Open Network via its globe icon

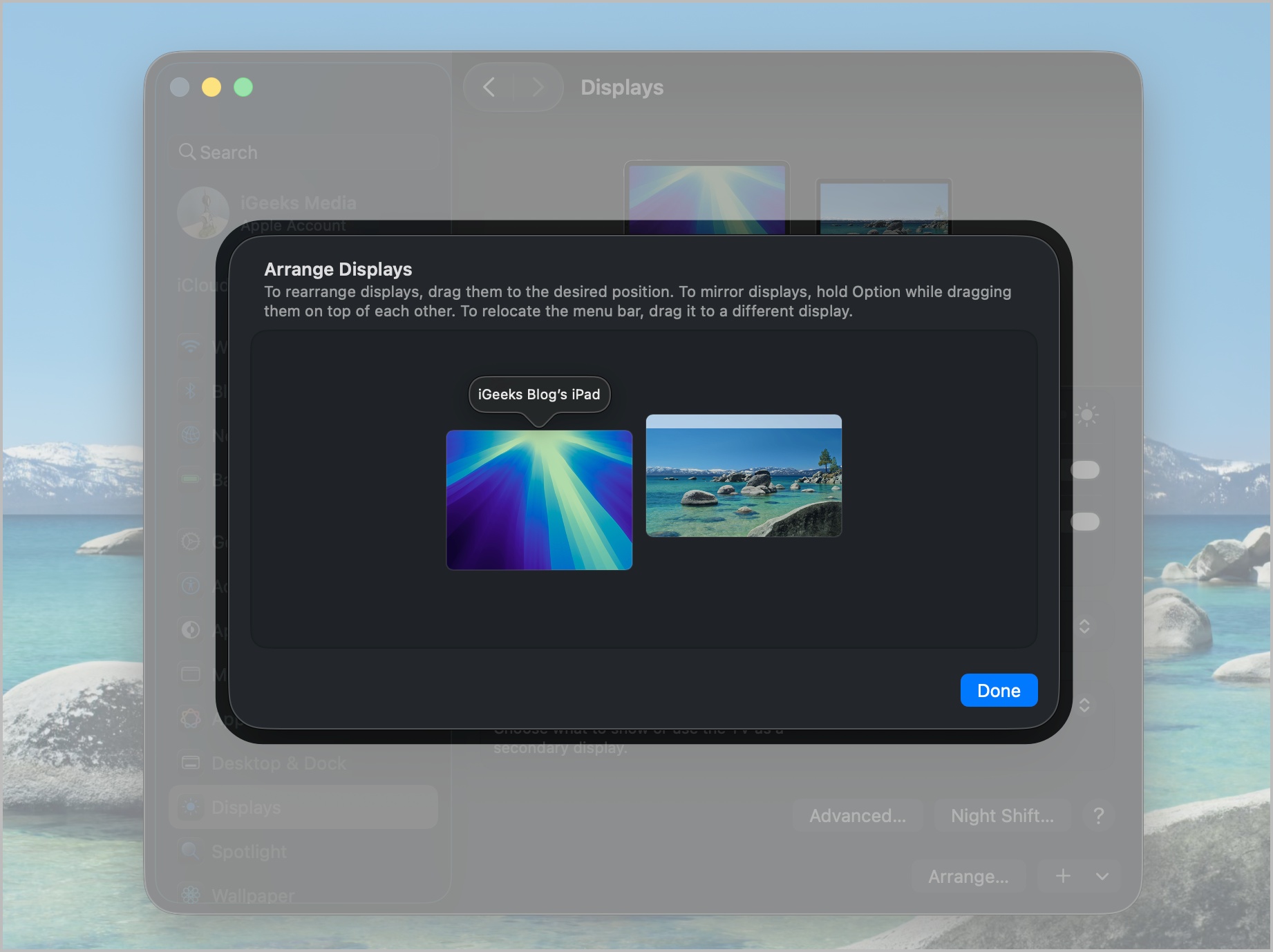point(191,435)
